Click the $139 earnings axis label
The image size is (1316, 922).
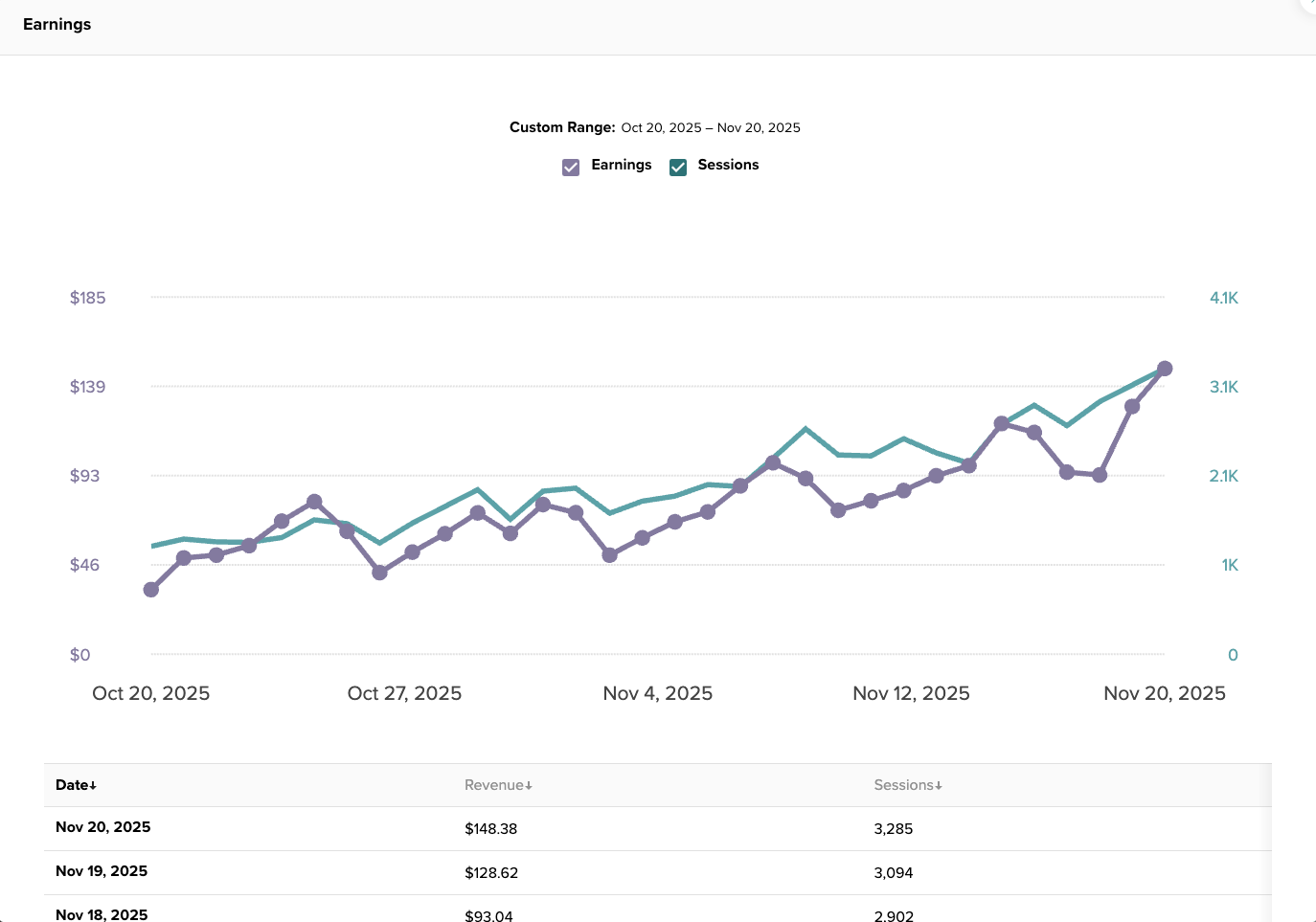click(x=87, y=387)
